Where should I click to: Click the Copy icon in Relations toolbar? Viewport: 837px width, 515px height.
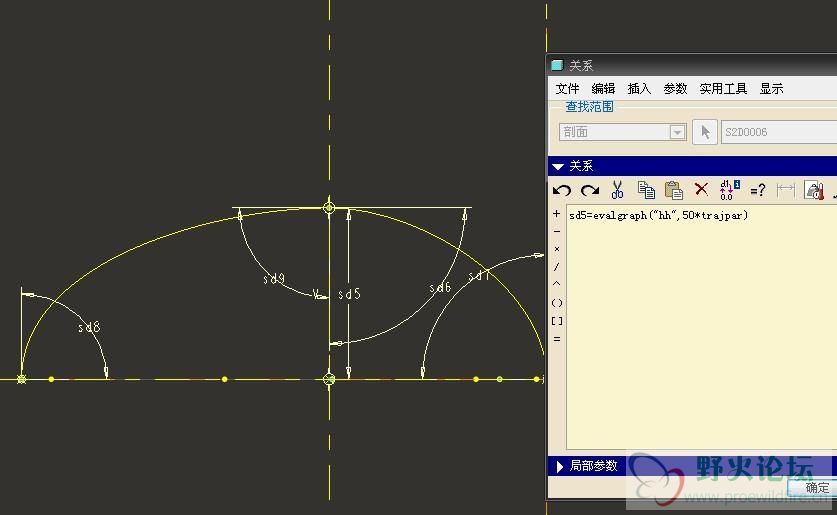646,189
